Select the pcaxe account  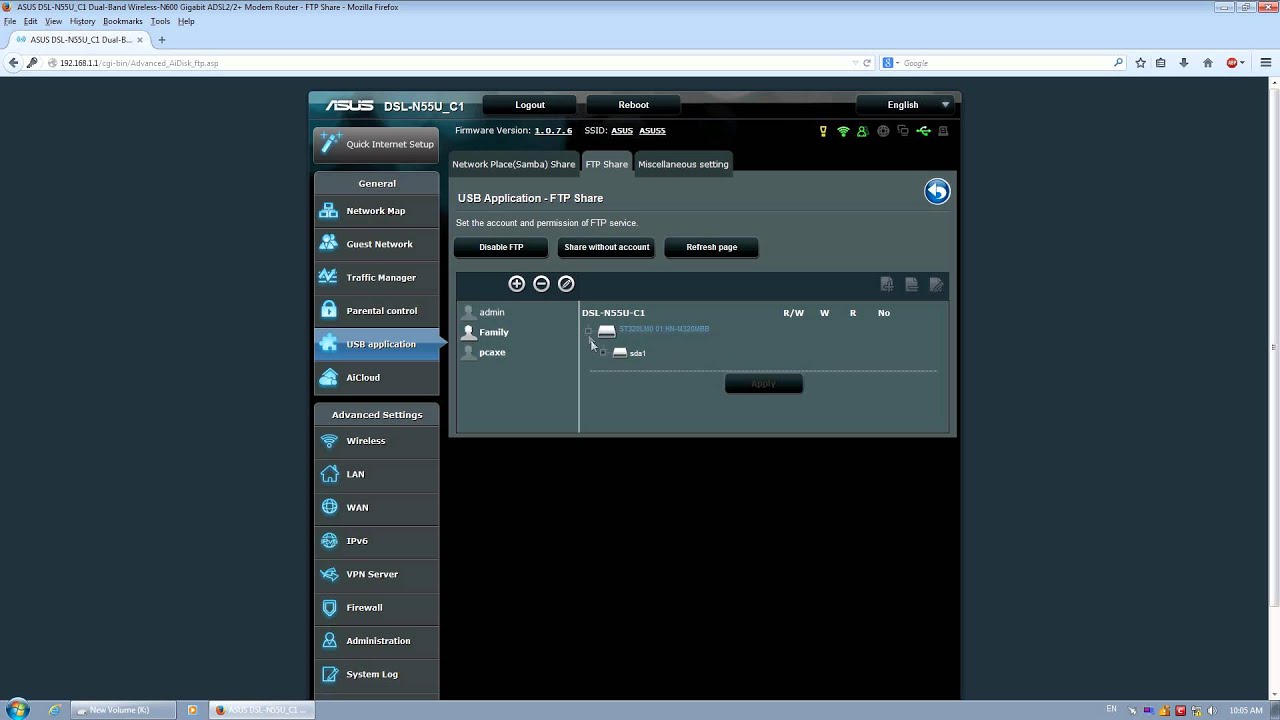[x=491, y=352]
